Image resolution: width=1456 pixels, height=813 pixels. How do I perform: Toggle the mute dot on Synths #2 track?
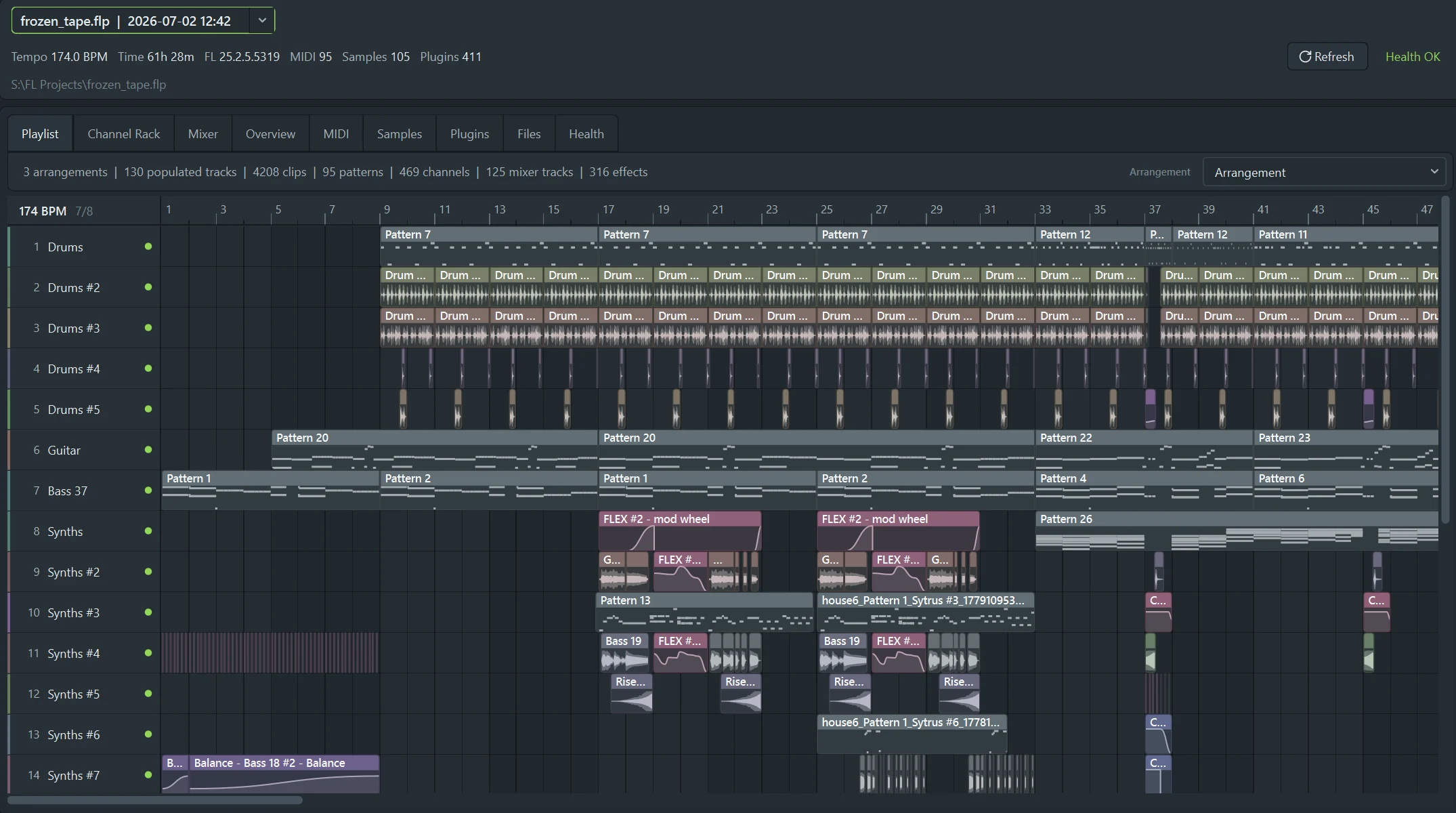click(148, 572)
